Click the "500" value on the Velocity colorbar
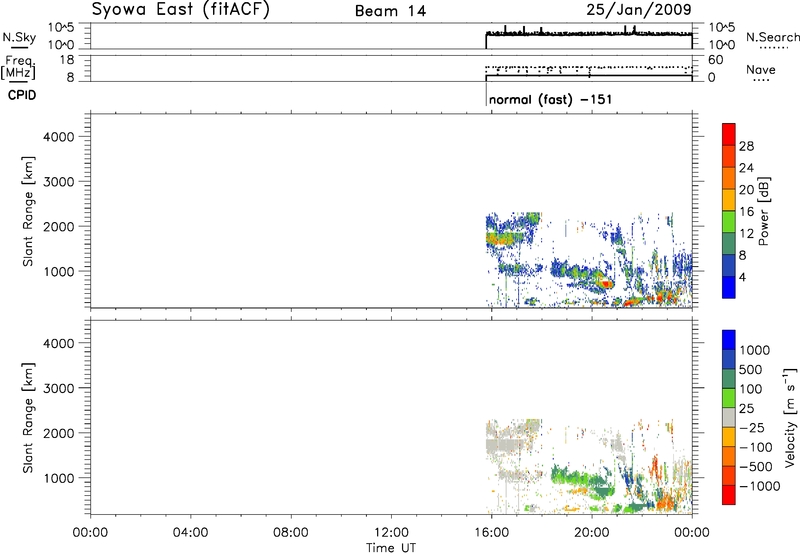 pyautogui.click(x=751, y=370)
